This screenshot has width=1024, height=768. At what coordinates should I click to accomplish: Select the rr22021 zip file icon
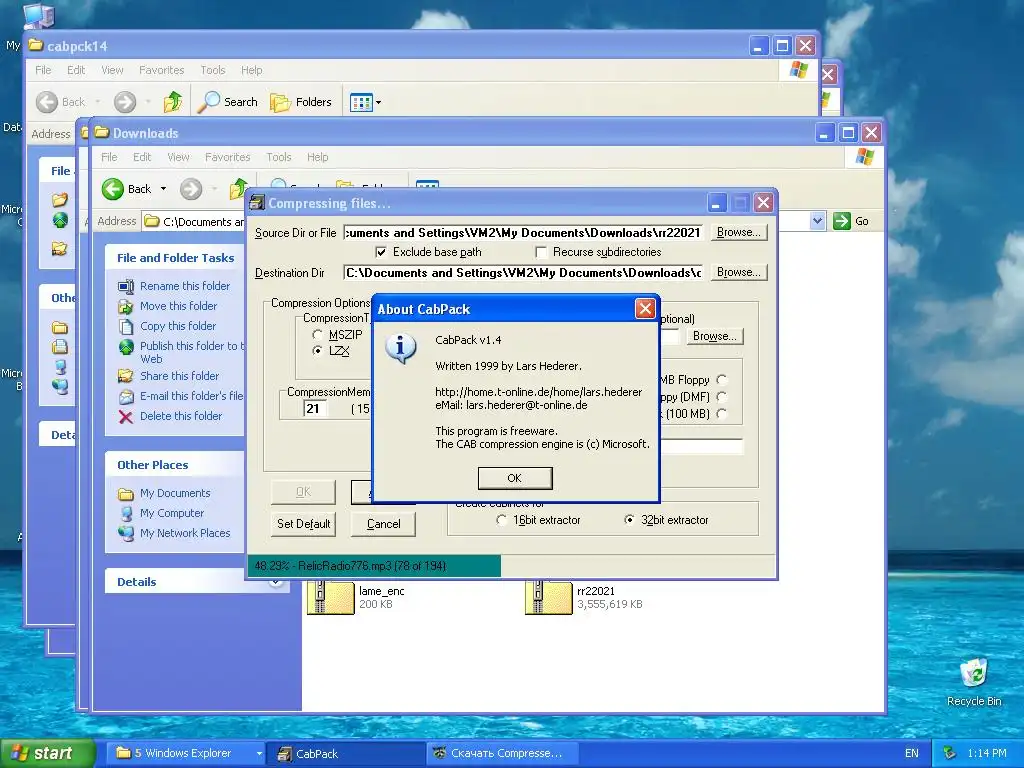coord(549,598)
